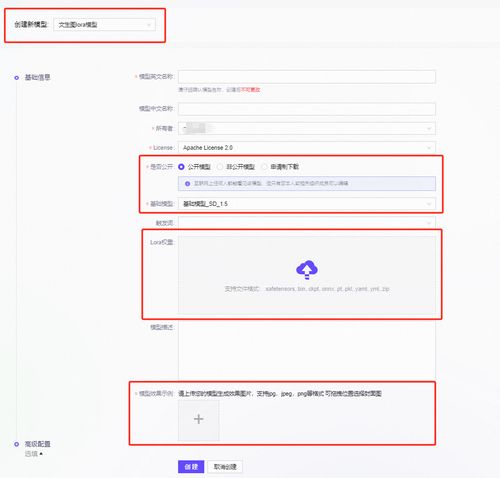The height and width of the screenshot is (478, 500).
Task: Open the 创建新模型 type dropdown
Action: [104, 25]
